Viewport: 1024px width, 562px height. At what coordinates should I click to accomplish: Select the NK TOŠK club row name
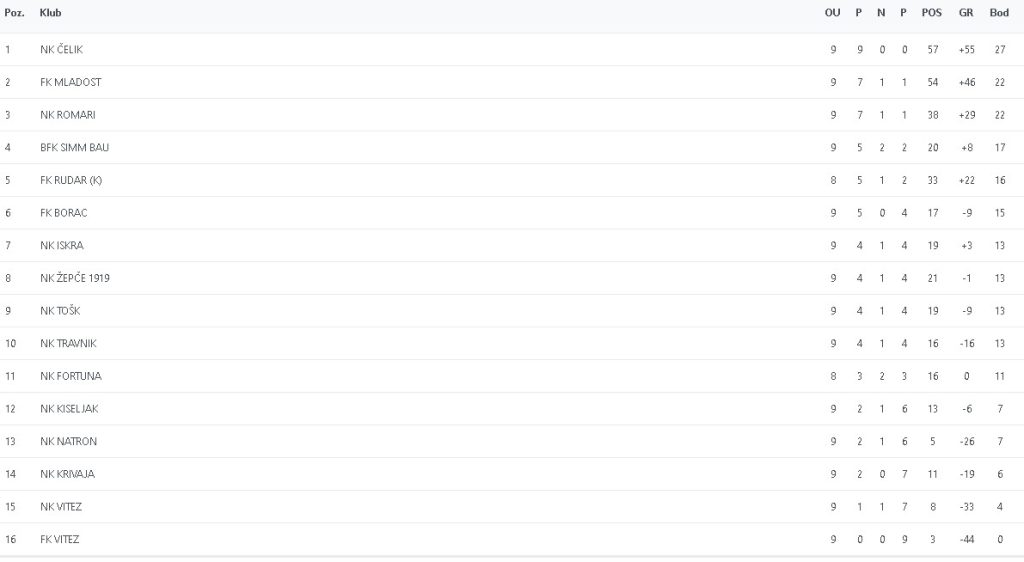coord(60,310)
